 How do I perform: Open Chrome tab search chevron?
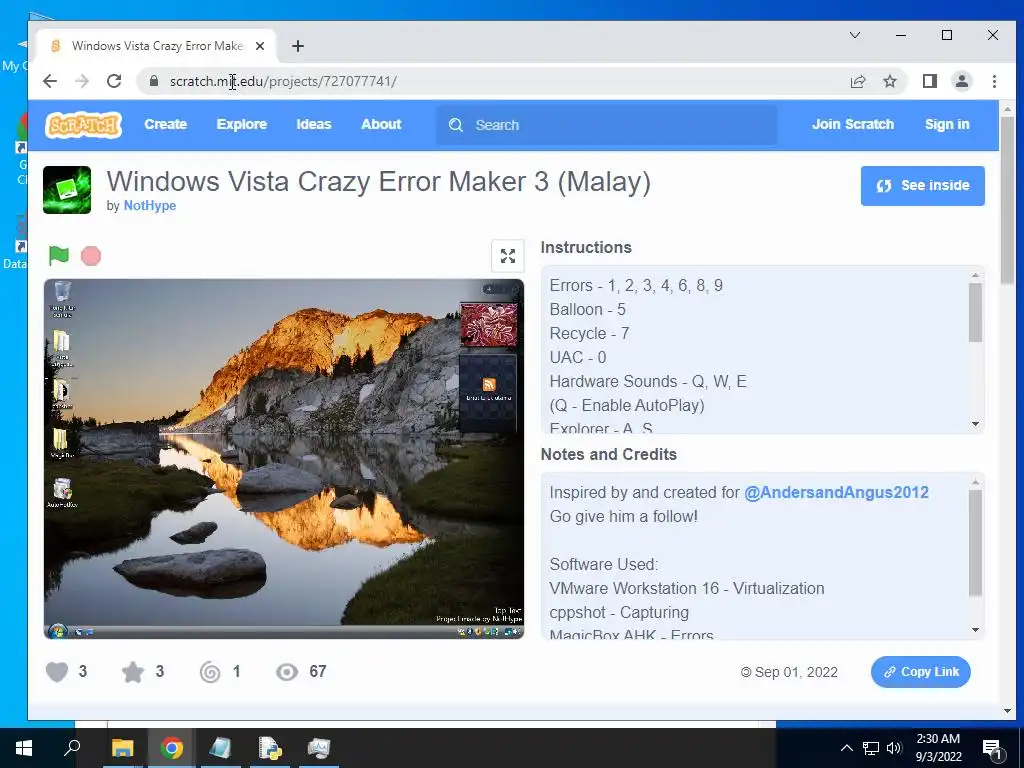click(x=855, y=35)
